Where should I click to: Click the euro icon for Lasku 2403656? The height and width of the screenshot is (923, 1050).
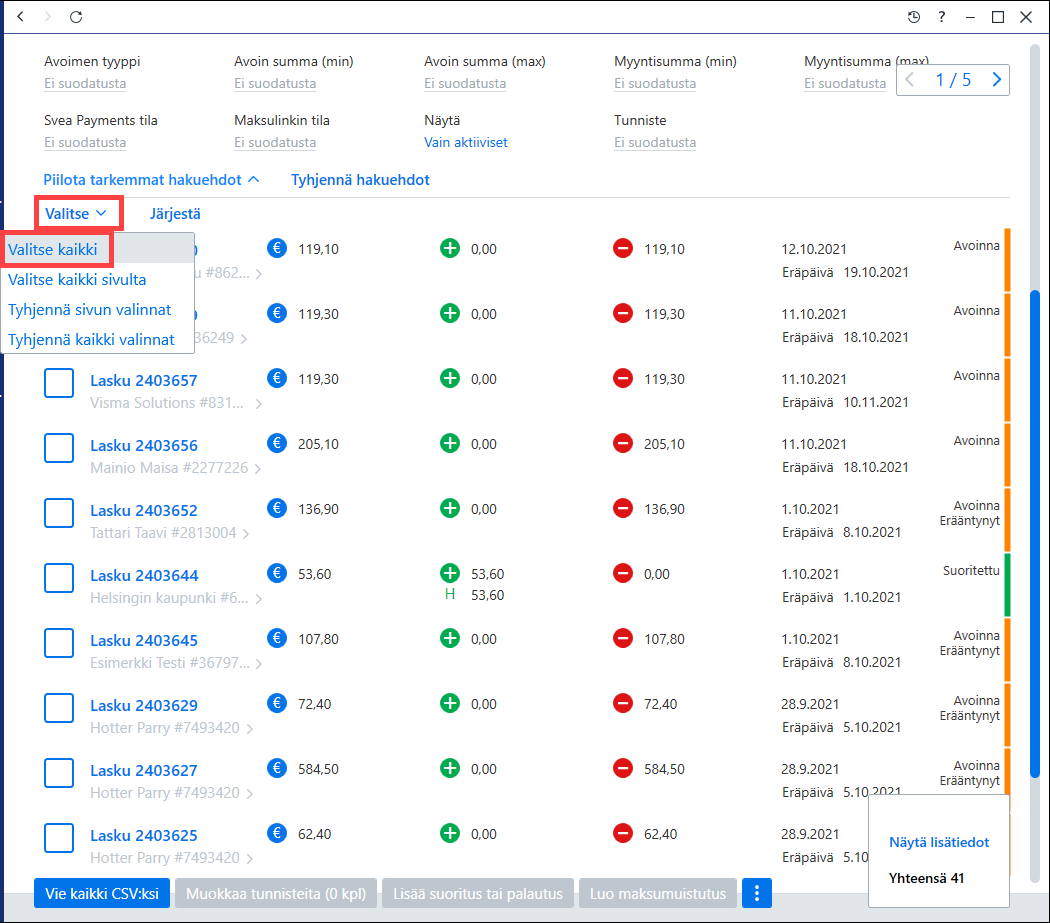pos(277,443)
